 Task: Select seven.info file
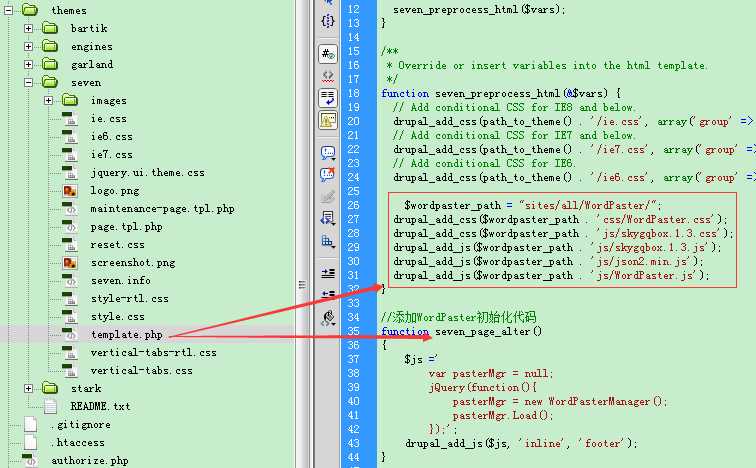(121, 281)
